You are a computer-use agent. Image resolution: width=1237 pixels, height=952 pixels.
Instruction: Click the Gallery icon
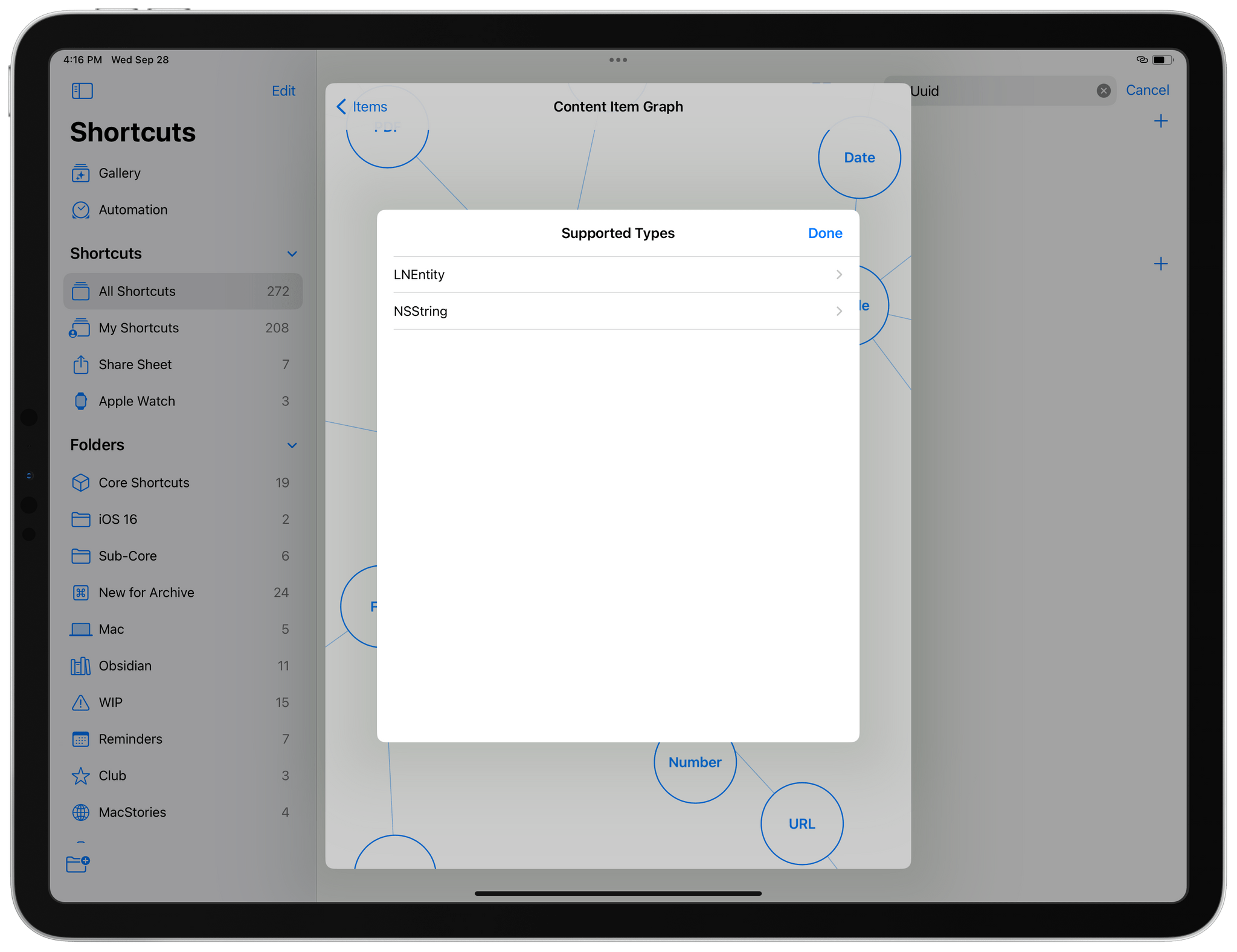point(80,173)
